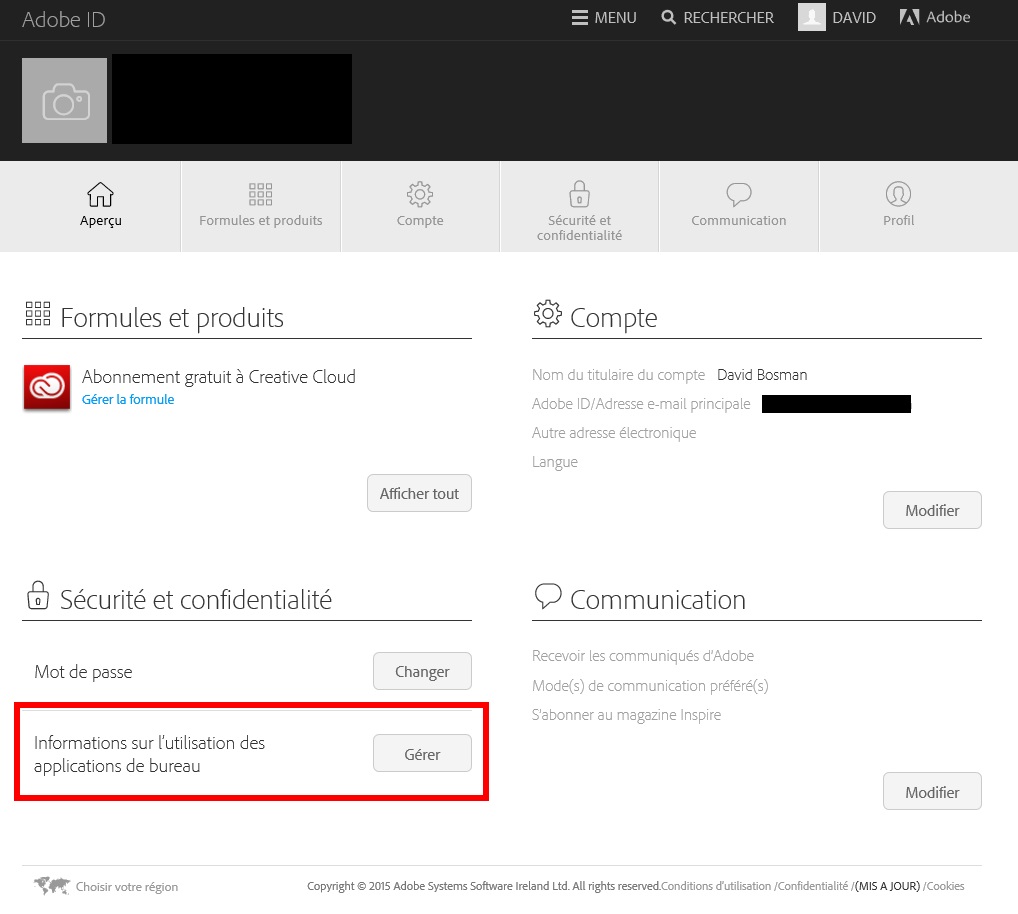1018x914 pixels.
Task: Click the Gérer la formule link
Action: pos(128,400)
